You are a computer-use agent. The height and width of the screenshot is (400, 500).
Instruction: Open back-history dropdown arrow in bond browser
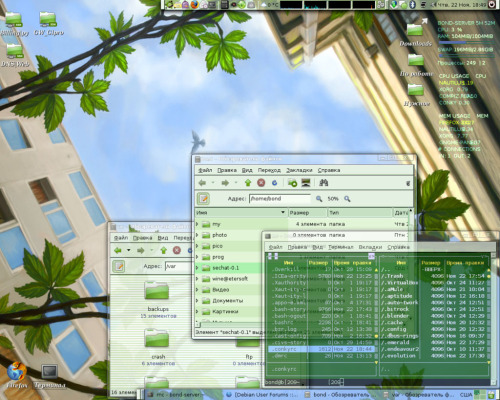coord(213,183)
